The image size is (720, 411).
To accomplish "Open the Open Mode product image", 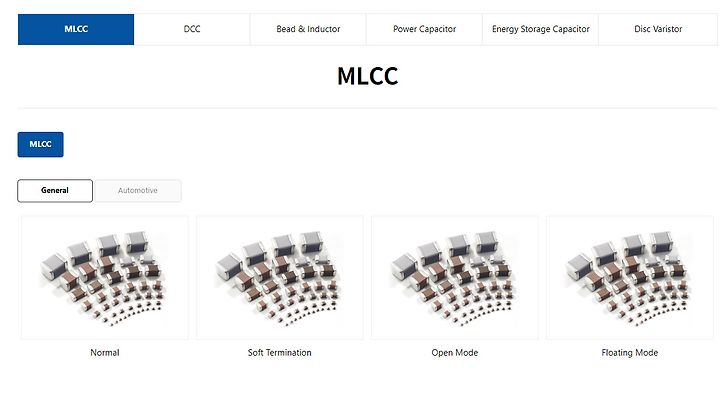I will pyautogui.click(x=455, y=278).
